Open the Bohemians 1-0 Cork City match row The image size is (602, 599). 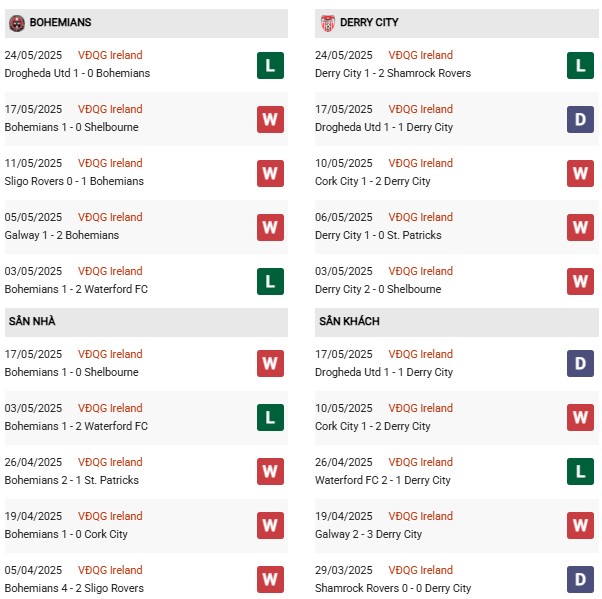point(66,534)
